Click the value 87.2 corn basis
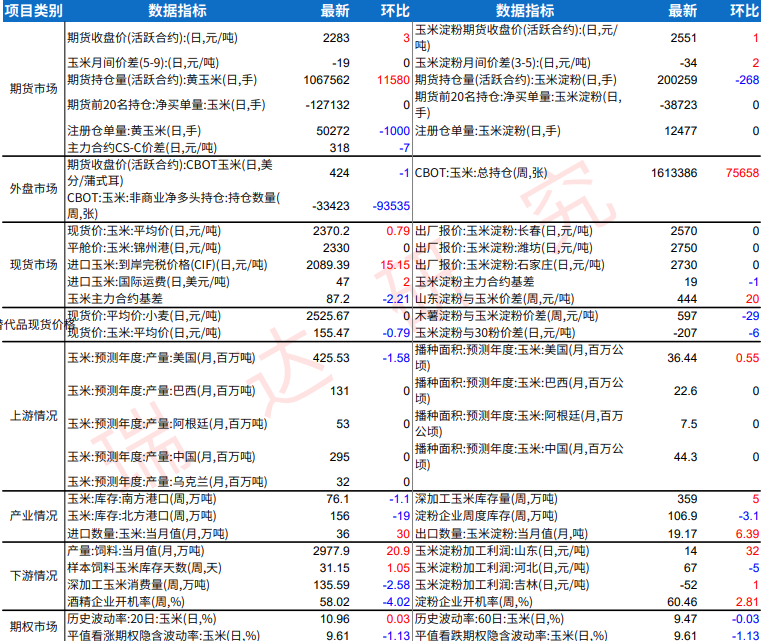This screenshot has width=777, height=641. tap(338, 299)
